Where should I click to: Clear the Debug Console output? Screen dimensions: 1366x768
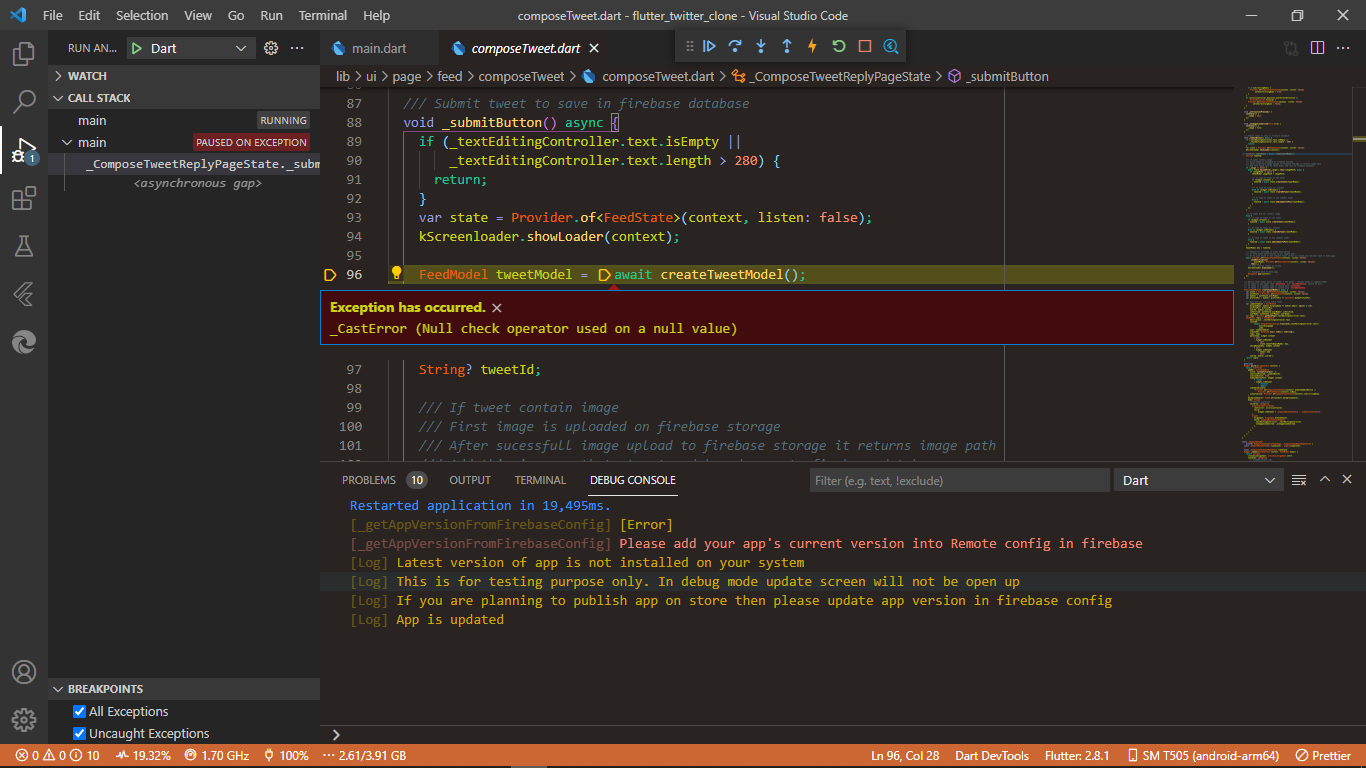1298,479
